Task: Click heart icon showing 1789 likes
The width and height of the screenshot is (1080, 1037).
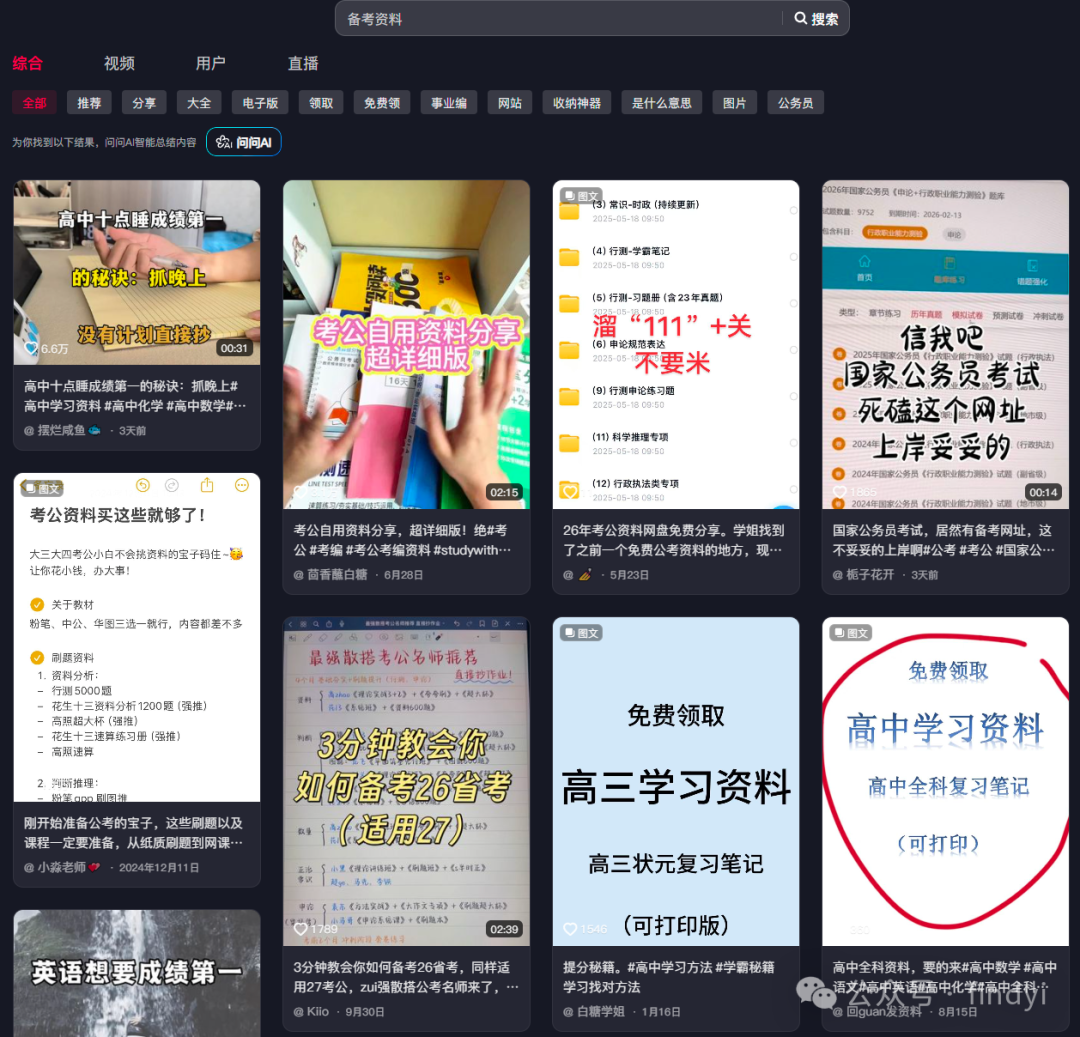Action: click(301, 929)
